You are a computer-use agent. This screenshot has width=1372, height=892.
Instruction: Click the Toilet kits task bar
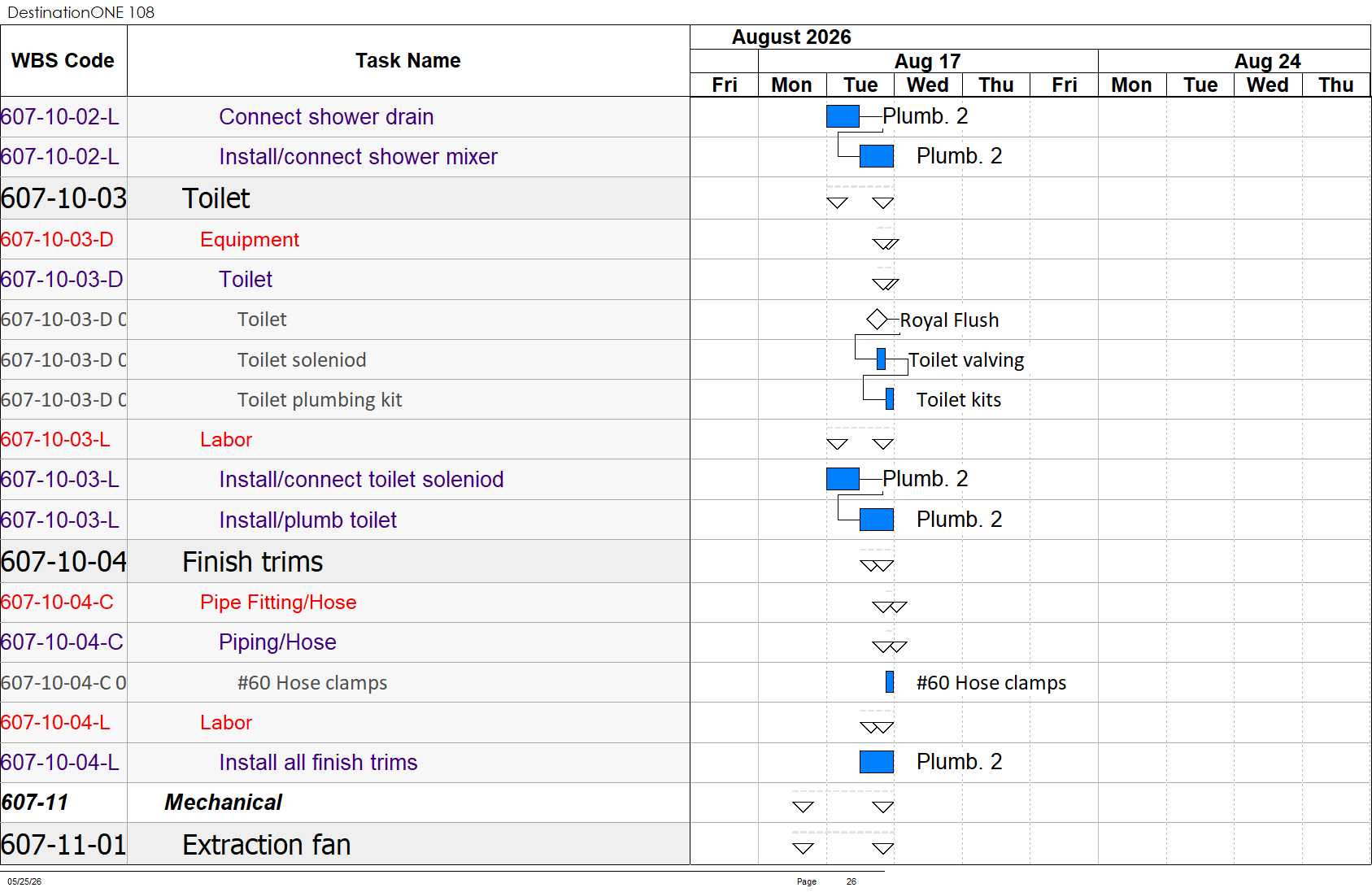pos(890,398)
